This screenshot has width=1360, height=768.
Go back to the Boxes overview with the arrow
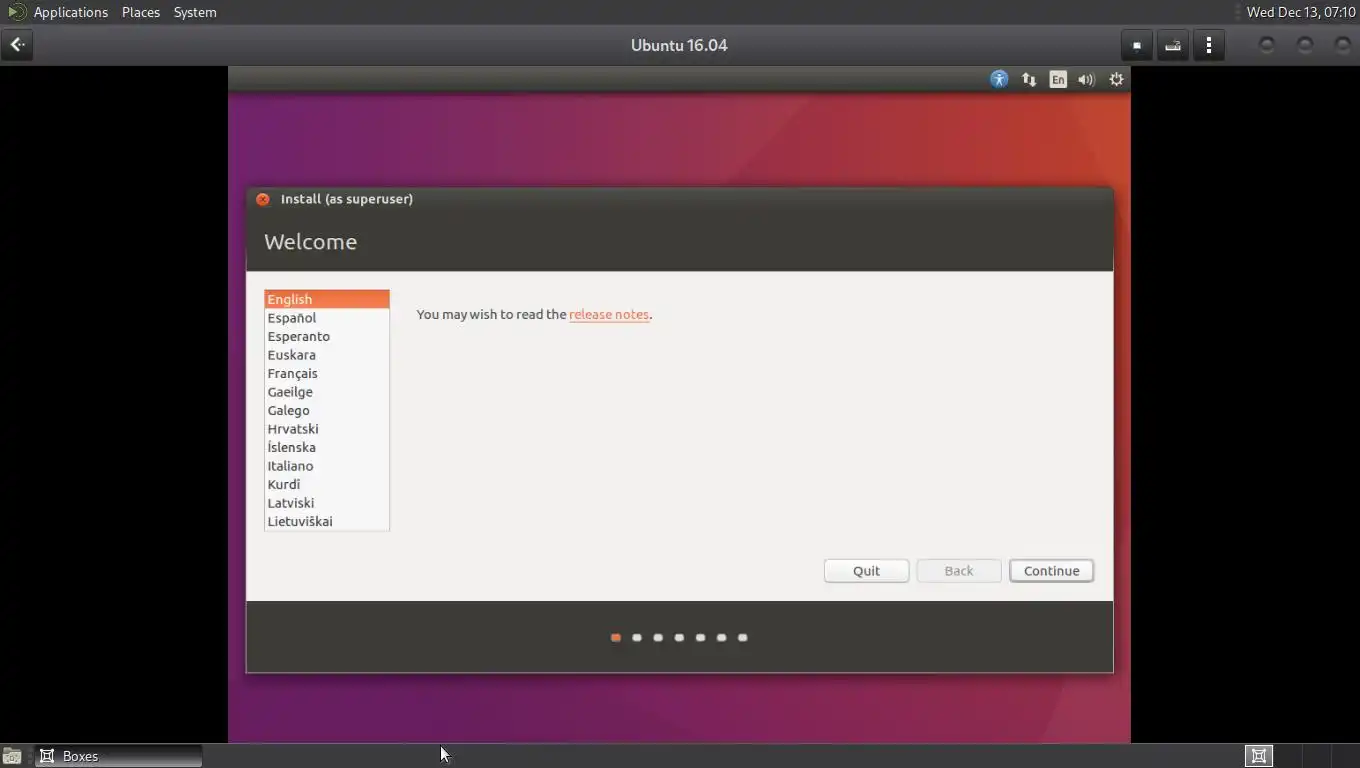click(17, 45)
